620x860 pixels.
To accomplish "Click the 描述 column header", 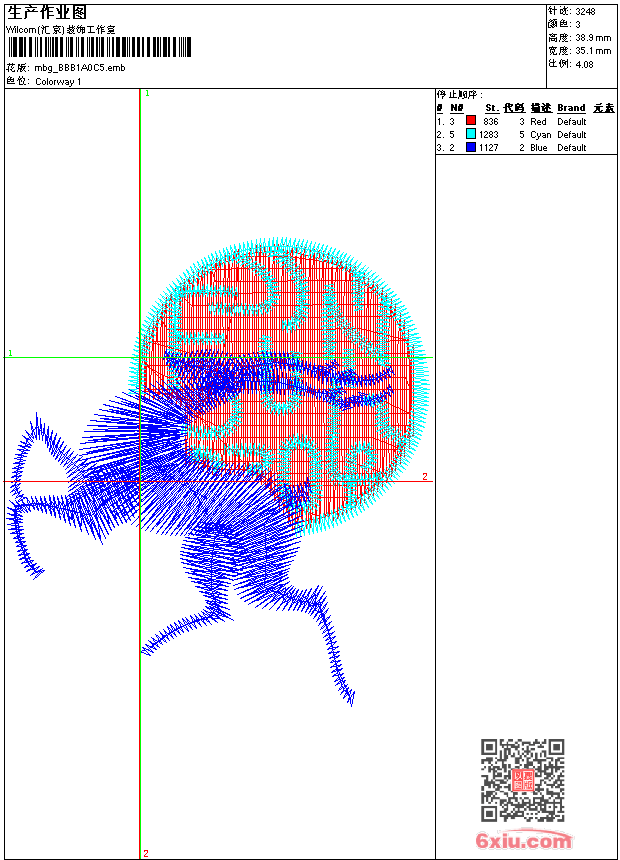I will [x=542, y=108].
